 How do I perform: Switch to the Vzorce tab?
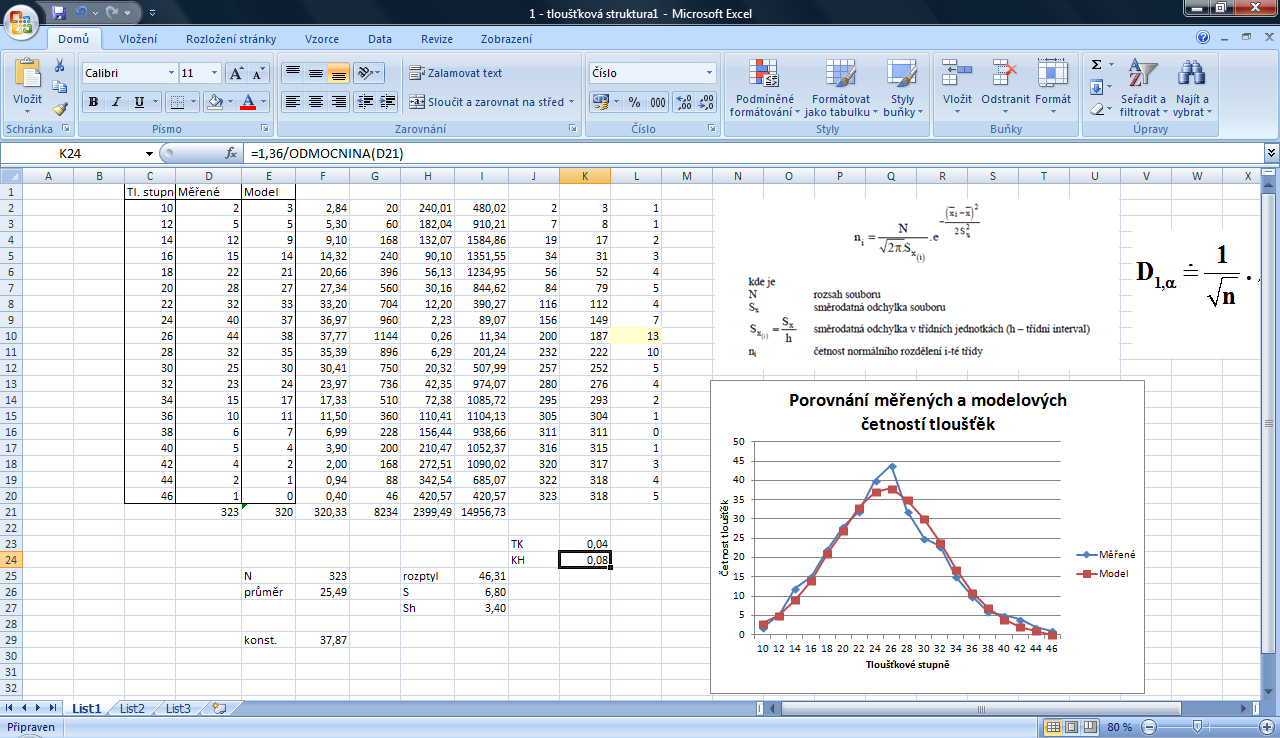(x=322, y=39)
